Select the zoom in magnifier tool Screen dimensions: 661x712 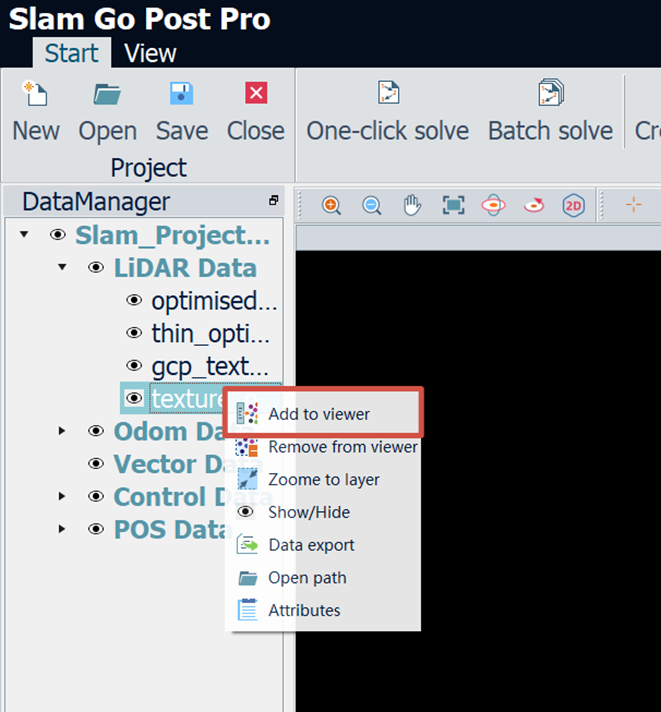coord(331,206)
